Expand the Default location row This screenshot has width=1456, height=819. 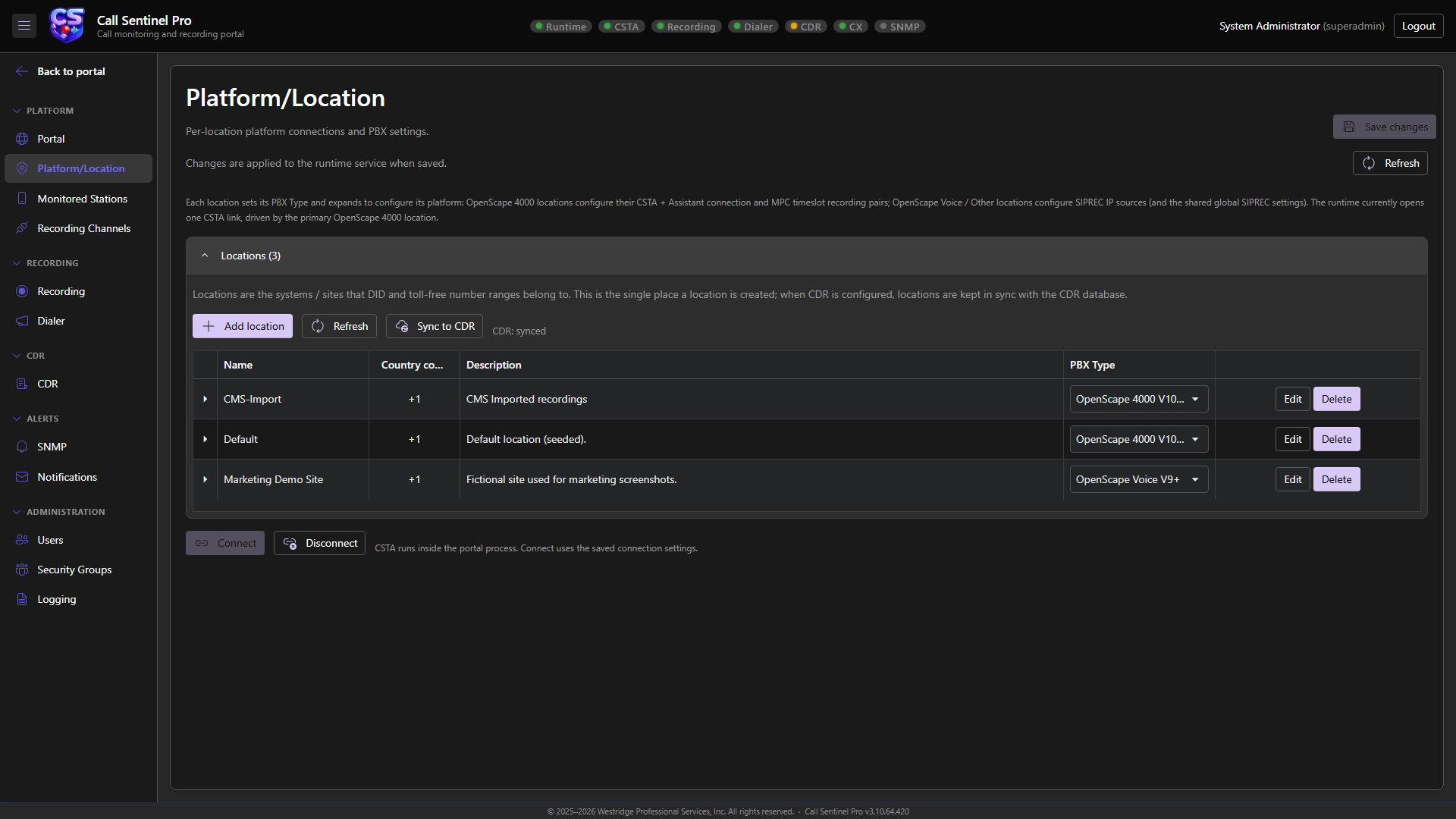coord(205,439)
